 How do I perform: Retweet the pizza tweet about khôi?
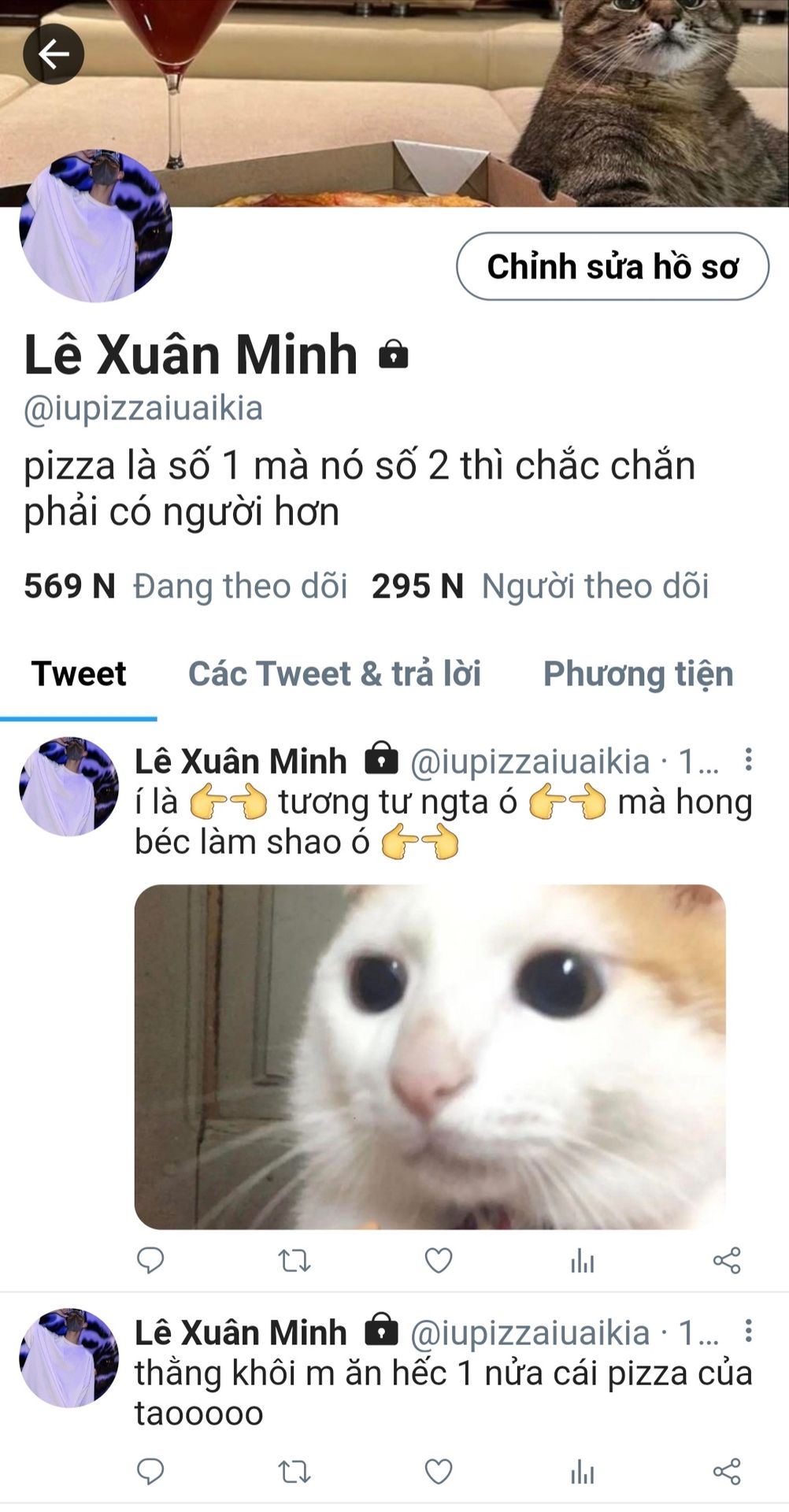[294, 1471]
